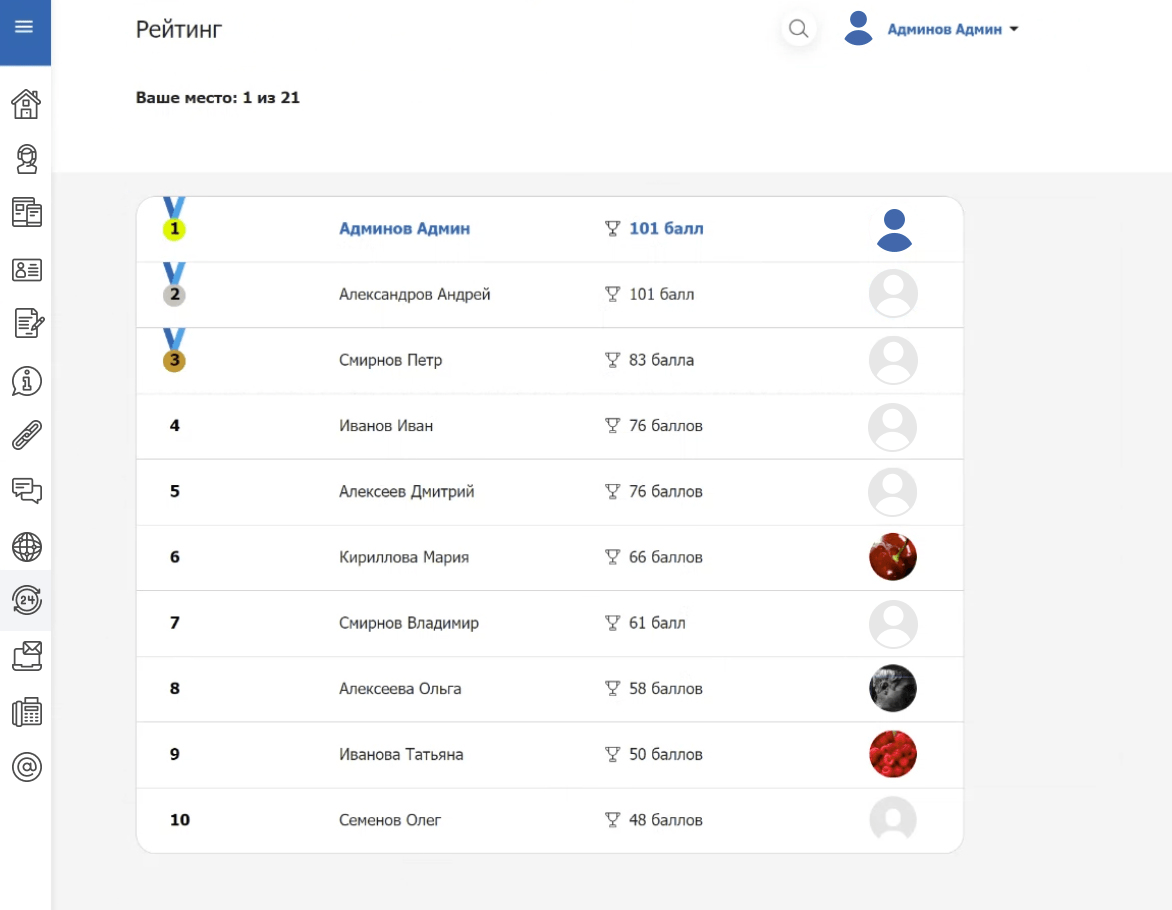Open the chat messages sidebar icon
Viewport: 1172px width, 910px height.
[x=26, y=490]
